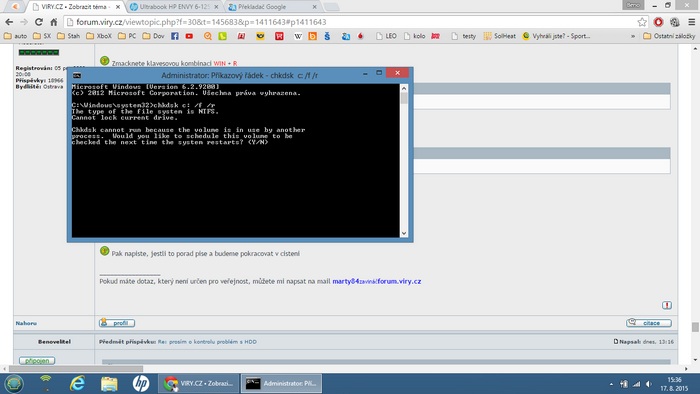Open the Facebook bookmark icon
This screenshot has height=394, width=700.
point(175,36)
